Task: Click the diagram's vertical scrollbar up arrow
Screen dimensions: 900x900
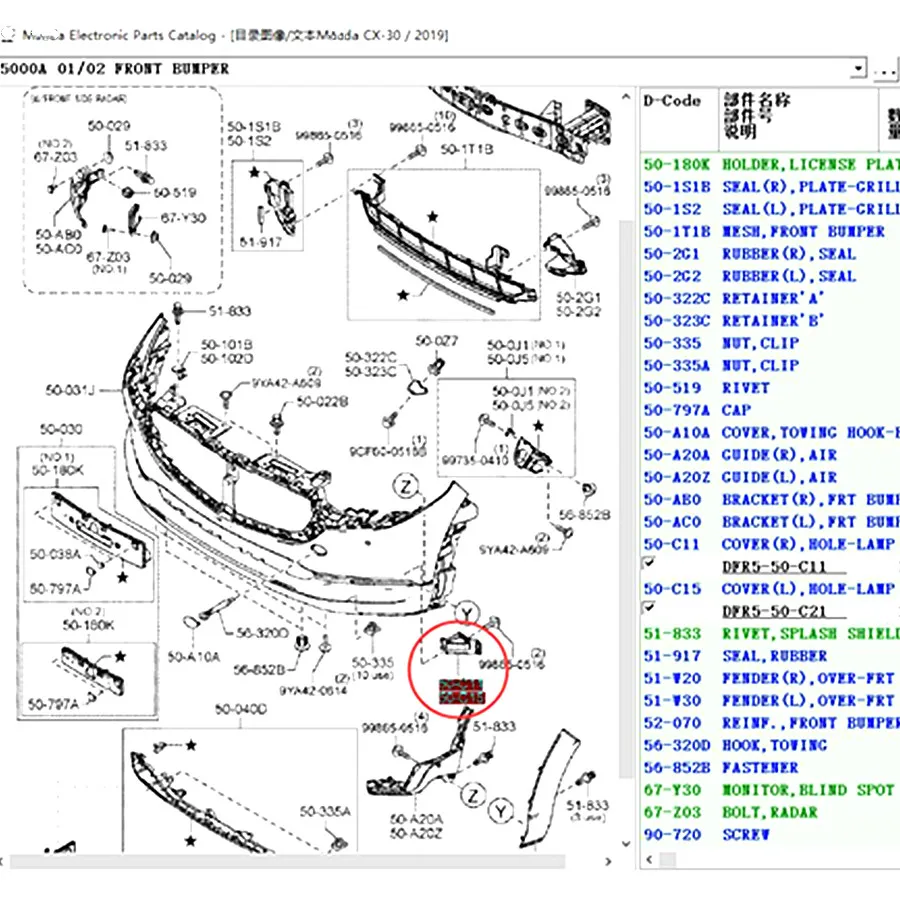Action: pyautogui.click(x=626, y=98)
